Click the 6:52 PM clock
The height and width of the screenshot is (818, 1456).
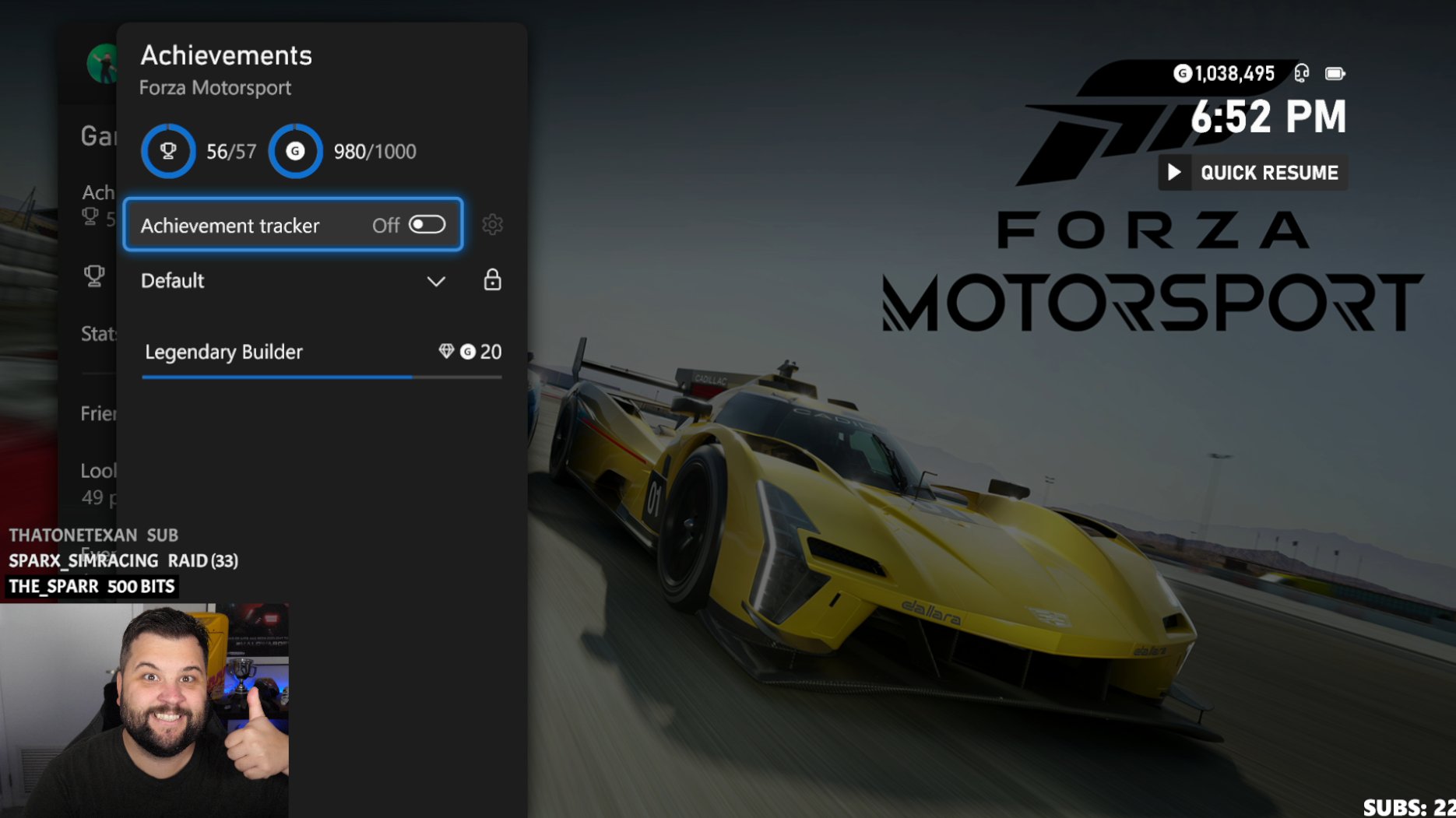tap(1268, 117)
